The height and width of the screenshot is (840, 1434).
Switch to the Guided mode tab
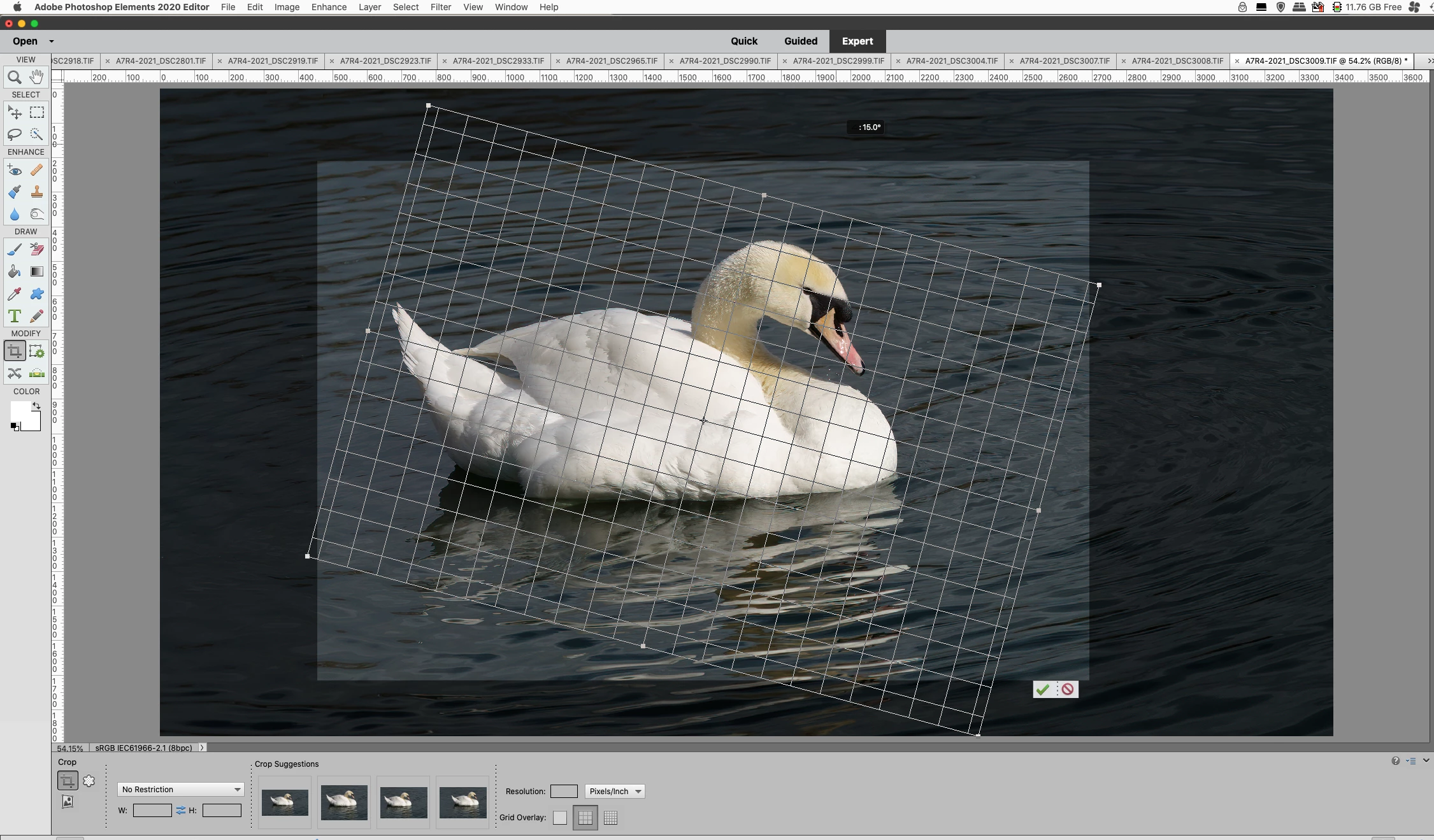tap(800, 41)
